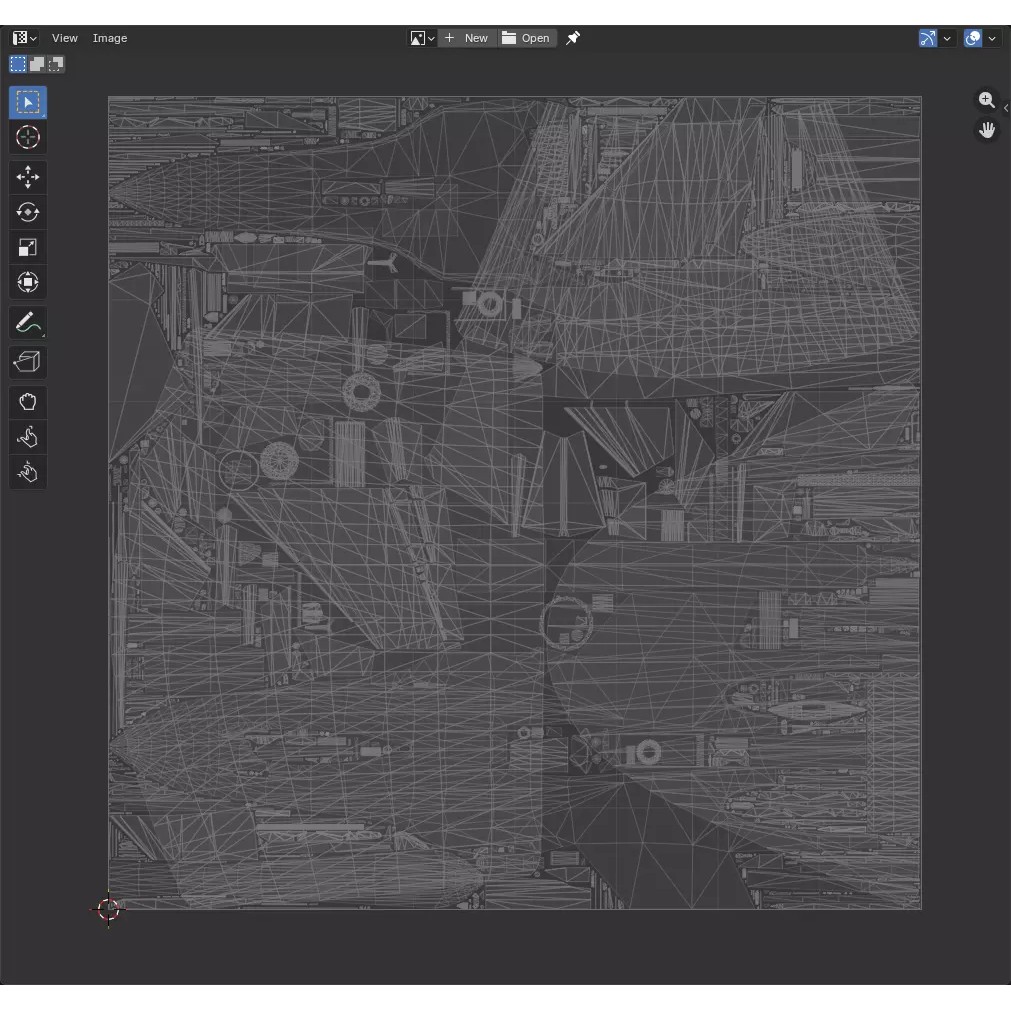Activate the Transform tool
This screenshot has width=1011, height=1011.
pyautogui.click(x=28, y=282)
